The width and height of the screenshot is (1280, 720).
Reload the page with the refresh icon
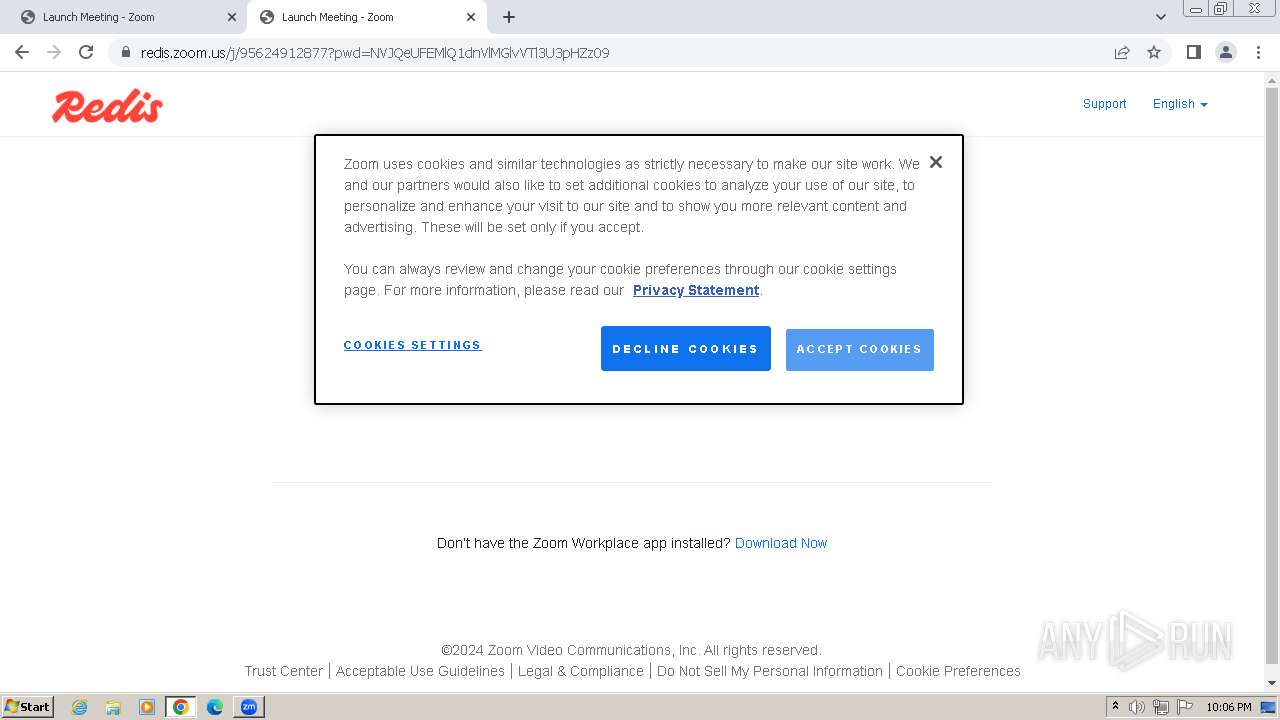tap(86, 52)
